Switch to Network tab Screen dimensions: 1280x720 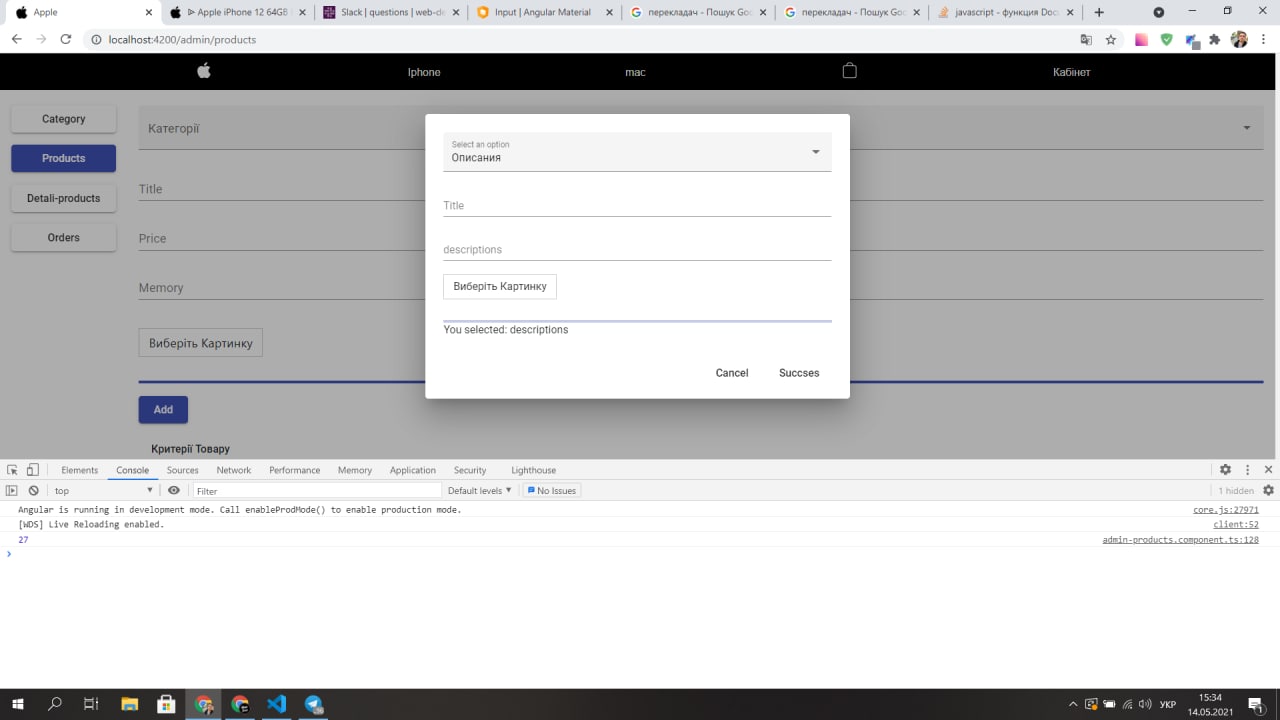coord(234,470)
